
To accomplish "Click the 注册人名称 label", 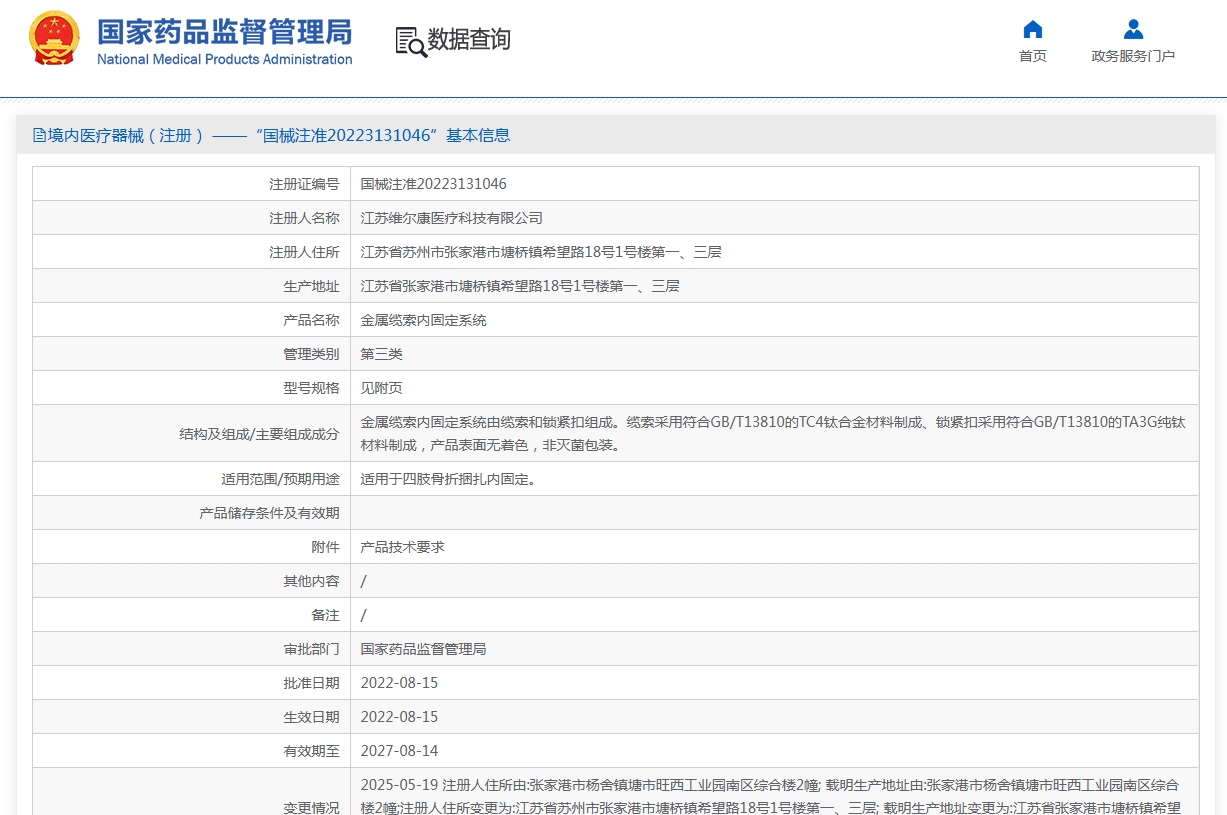I will (304, 218).
